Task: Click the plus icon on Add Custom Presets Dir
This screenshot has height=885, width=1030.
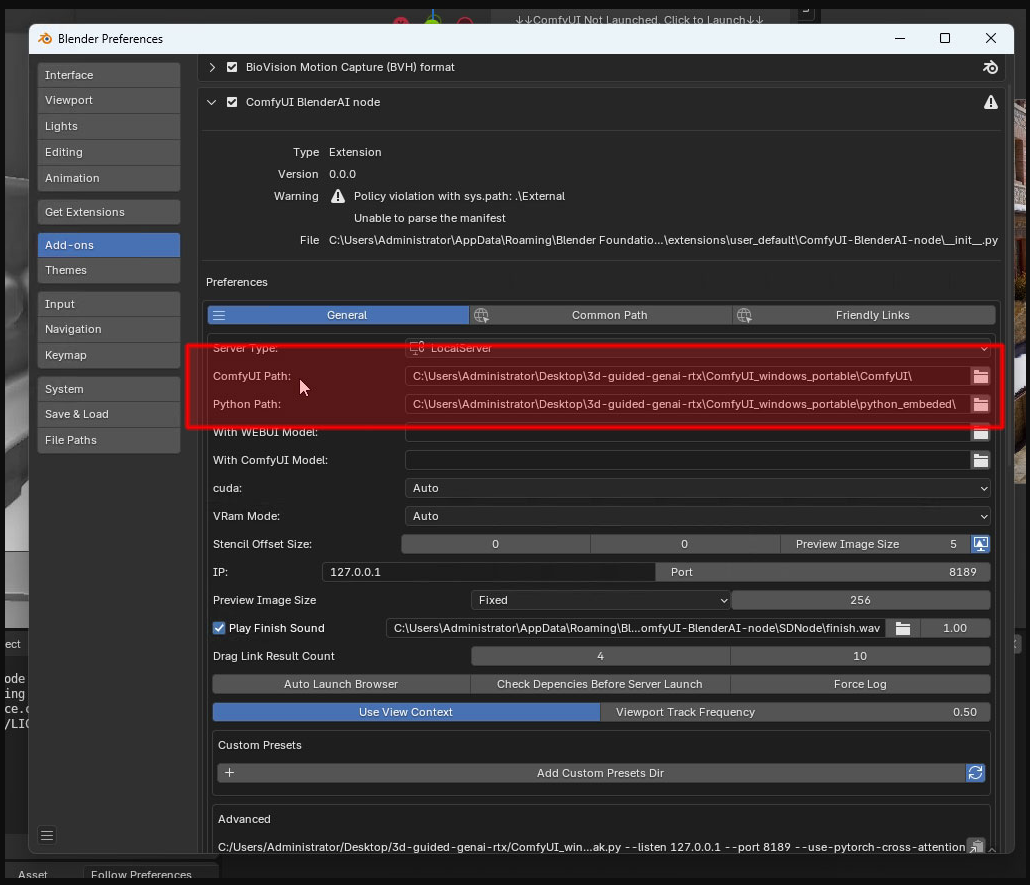Action: click(x=229, y=773)
